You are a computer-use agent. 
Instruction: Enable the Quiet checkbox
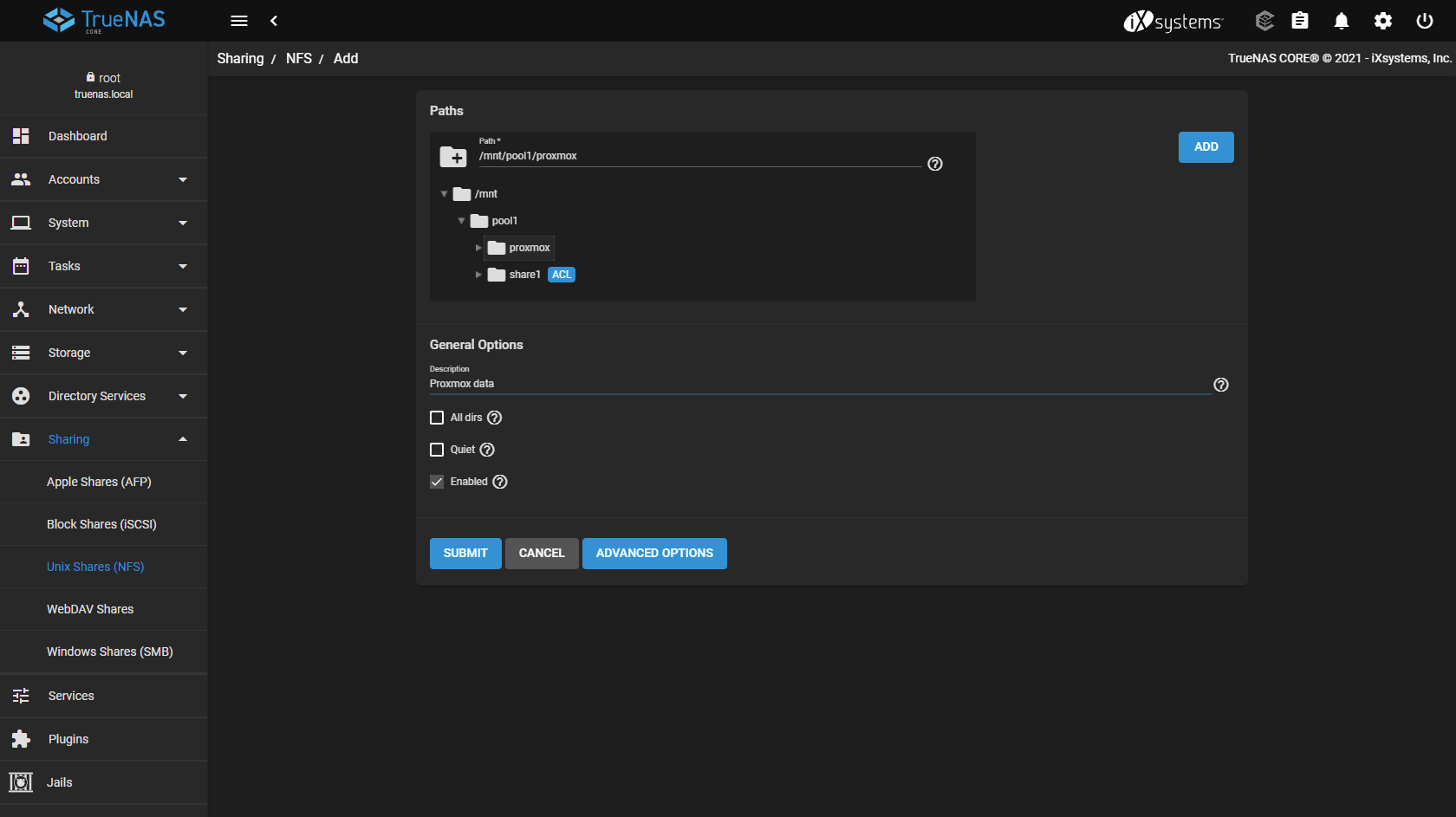click(437, 450)
